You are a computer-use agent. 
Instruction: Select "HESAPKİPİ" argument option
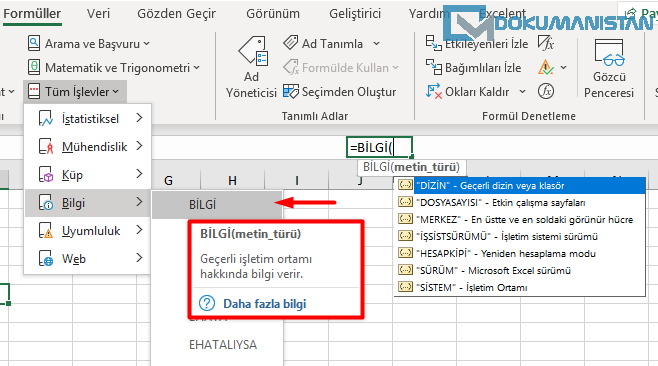click(x=520, y=254)
